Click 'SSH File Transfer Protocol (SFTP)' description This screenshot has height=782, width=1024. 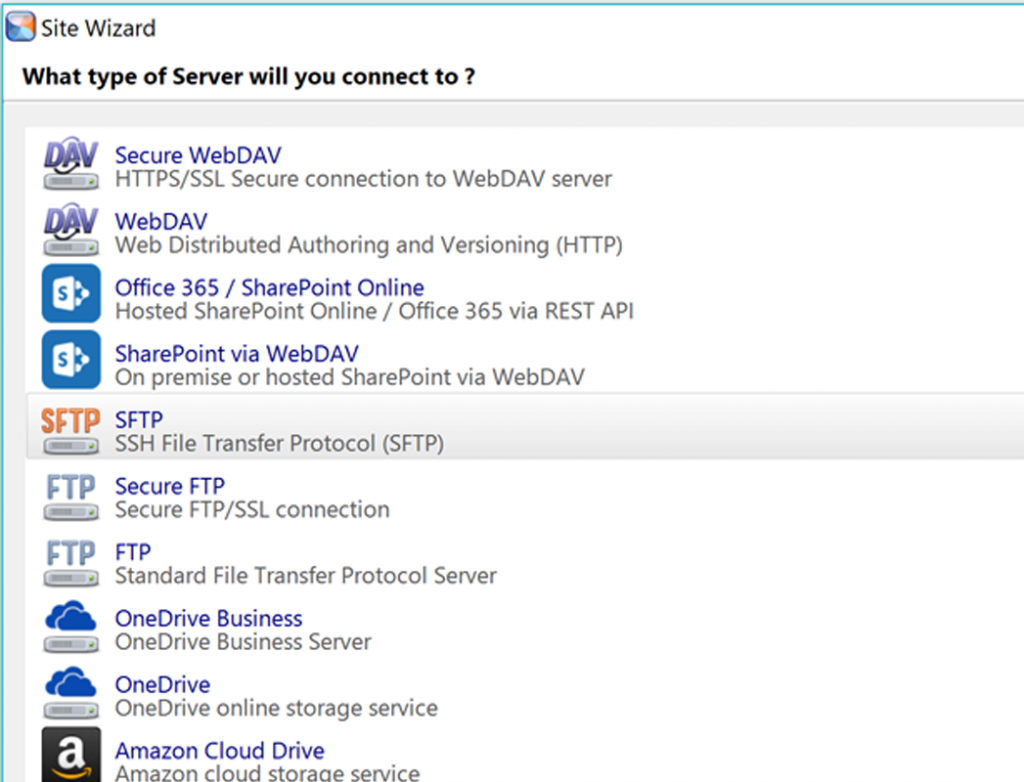pos(280,444)
